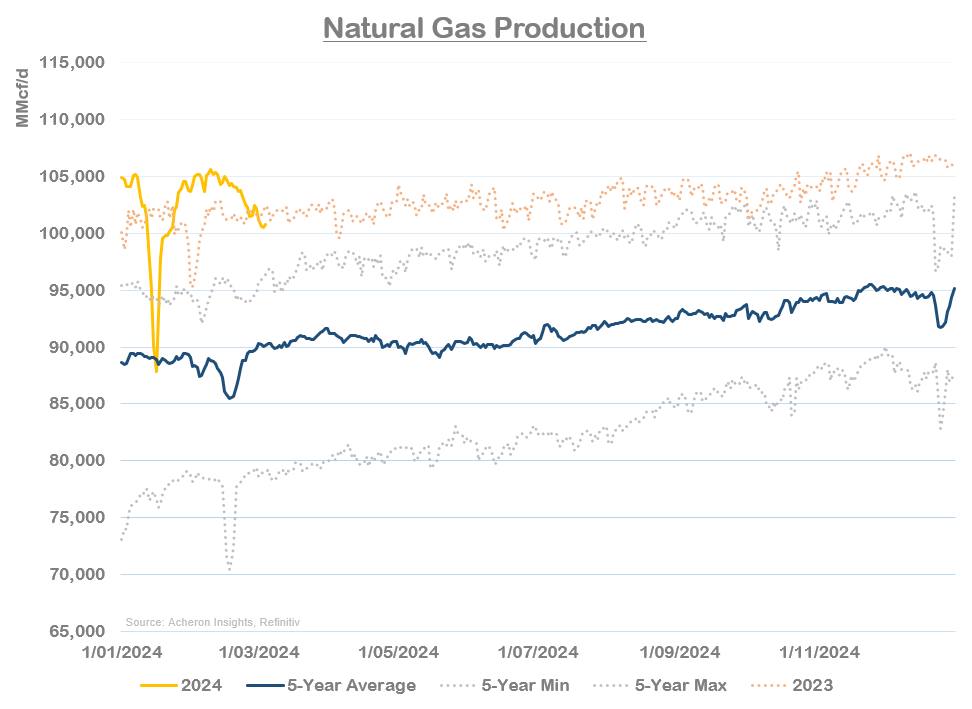
Task: Click the yellow line marker beside 2024
Action: point(160,686)
